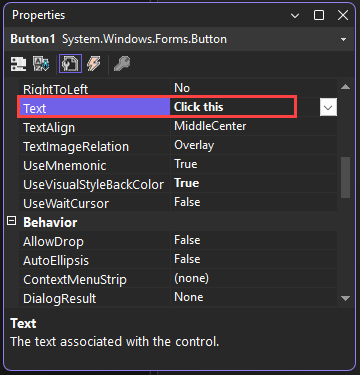Screen dimensions: 360x375
Task: Select the ContextMenuStrip property row
Action: [178, 278]
